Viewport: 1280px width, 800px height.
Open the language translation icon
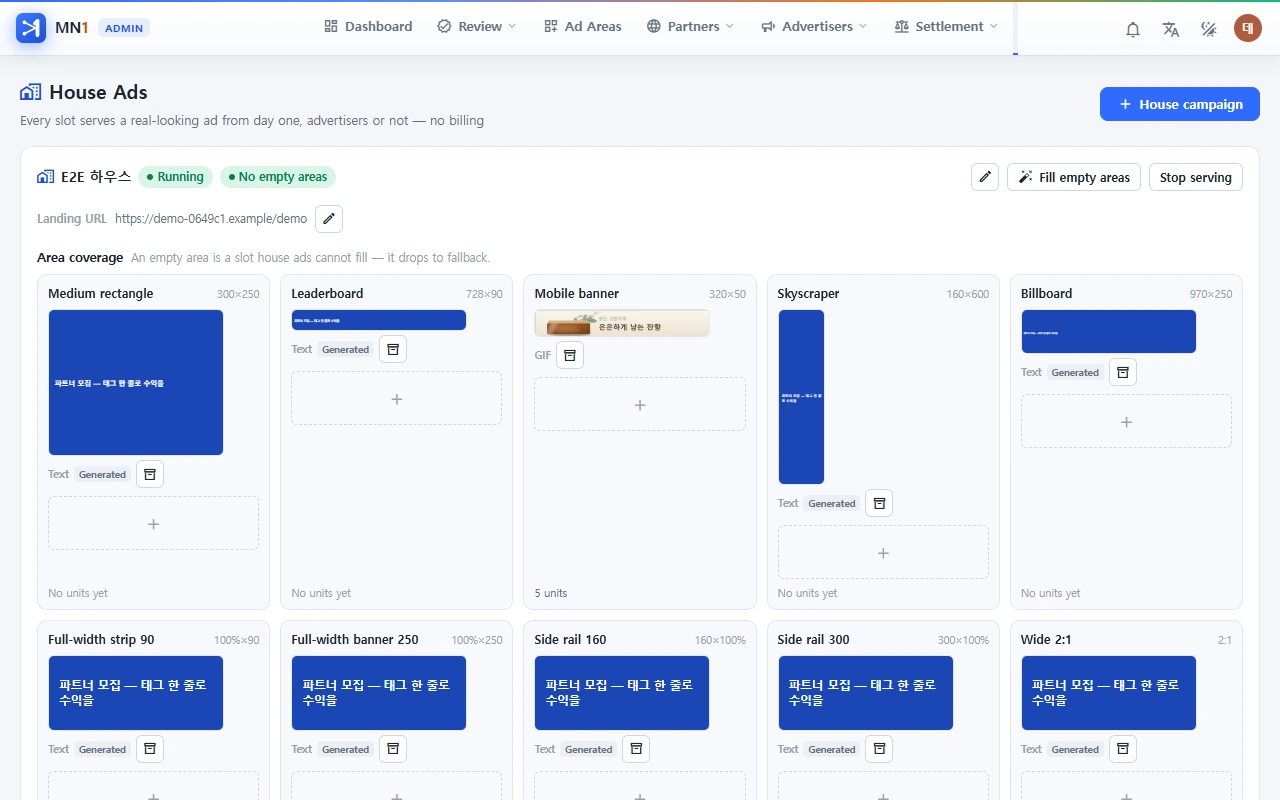coord(1171,28)
